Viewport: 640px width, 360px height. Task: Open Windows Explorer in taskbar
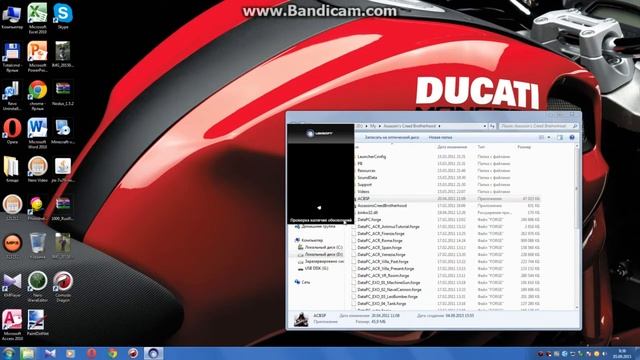[x=28, y=353]
